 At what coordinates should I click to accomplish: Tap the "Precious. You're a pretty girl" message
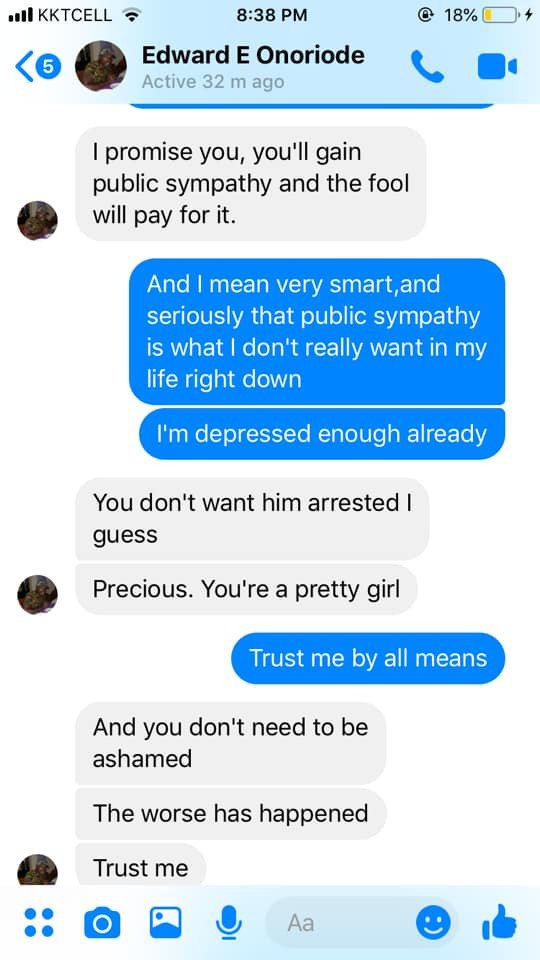click(x=246, y=590)
